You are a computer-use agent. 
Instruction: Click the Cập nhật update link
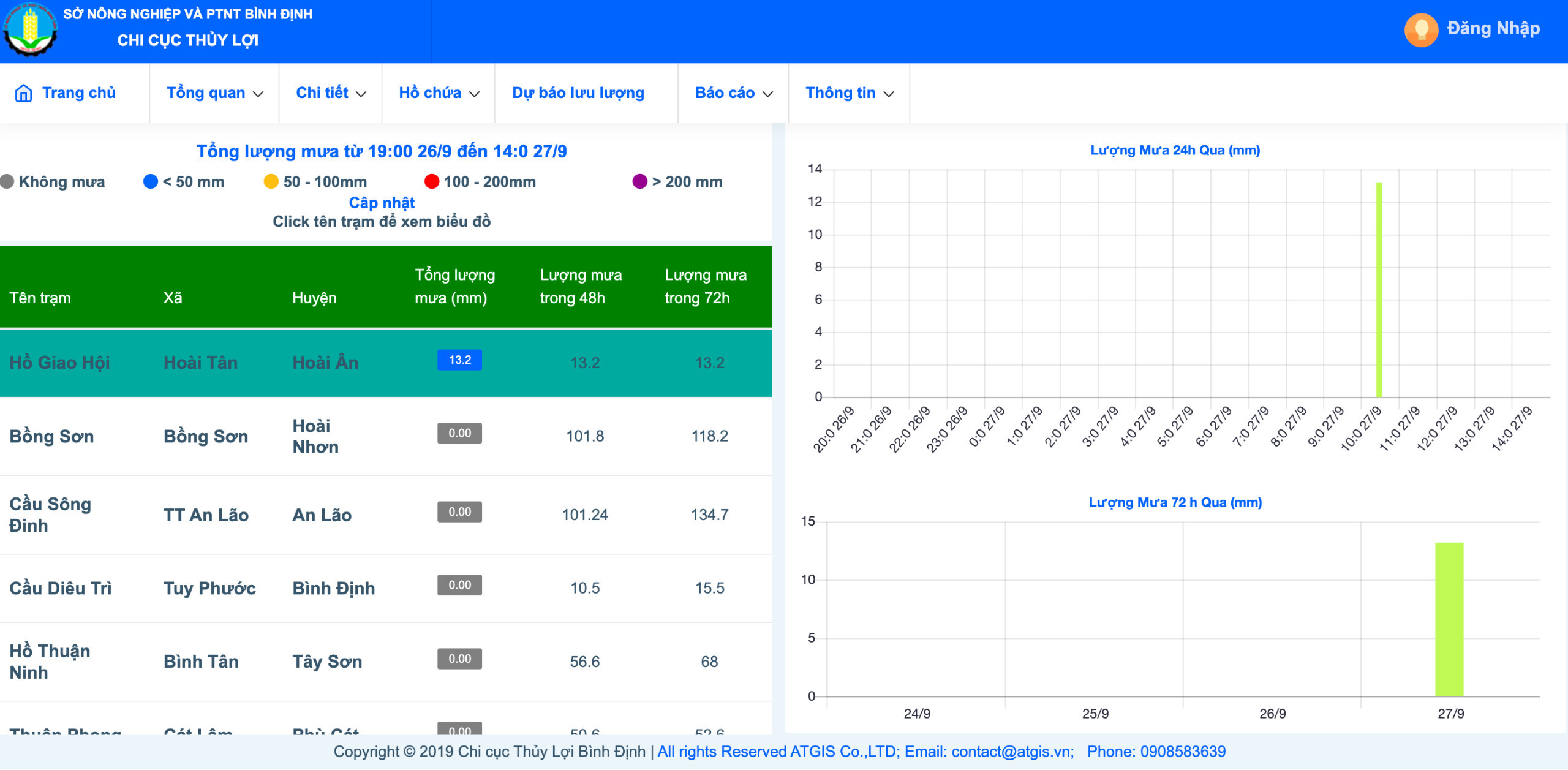(382, 203)
